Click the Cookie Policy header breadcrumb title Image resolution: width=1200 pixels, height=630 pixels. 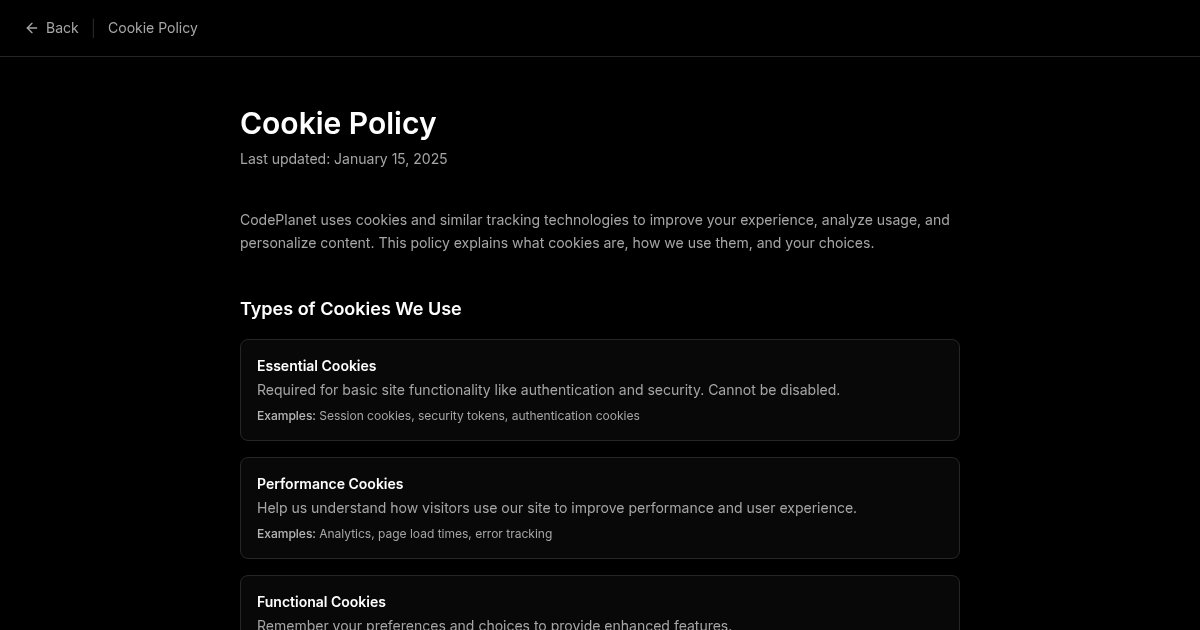[x=153, y=28]
